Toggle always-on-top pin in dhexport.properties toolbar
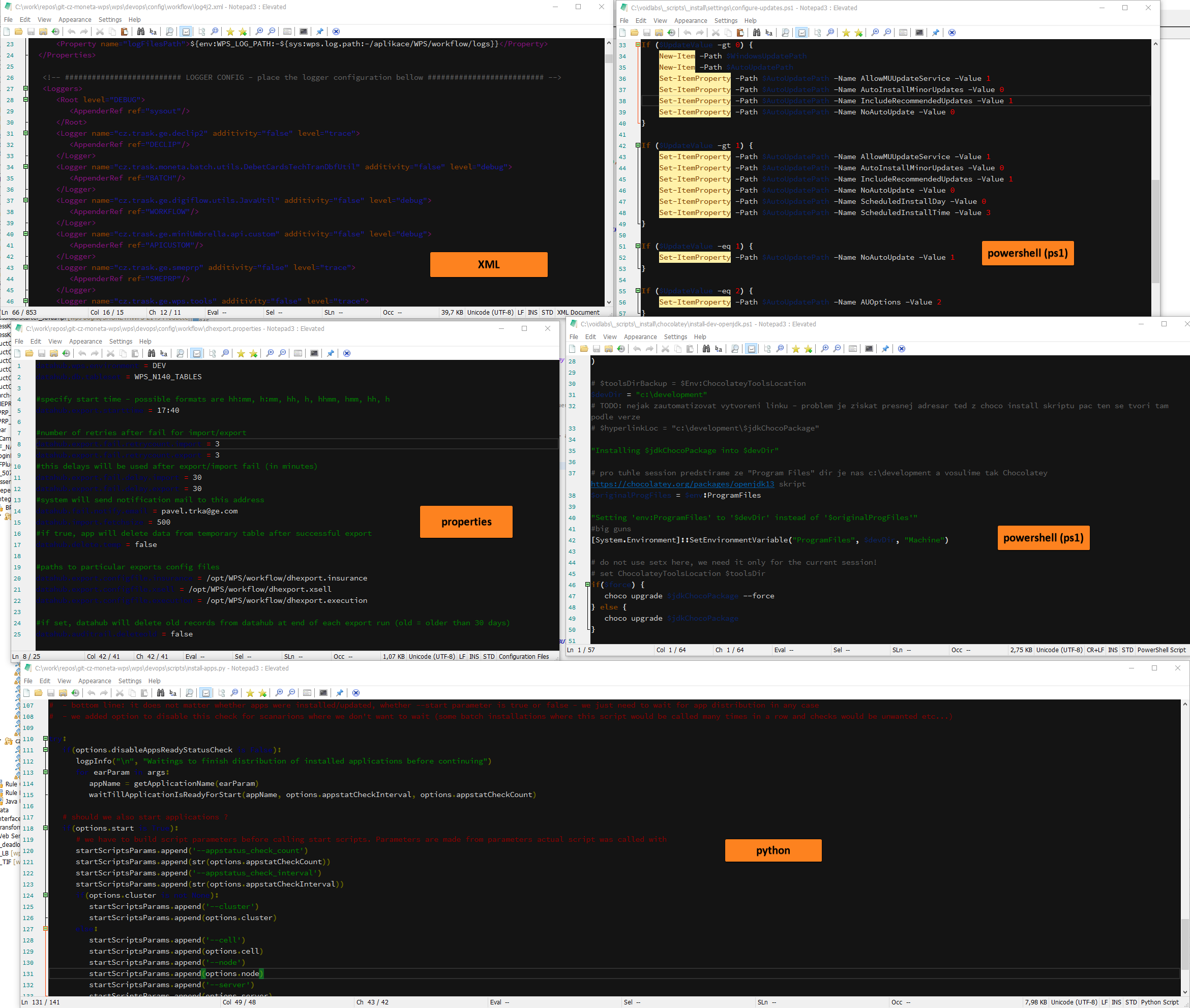1190x1008 pixels. click(331, 353)
